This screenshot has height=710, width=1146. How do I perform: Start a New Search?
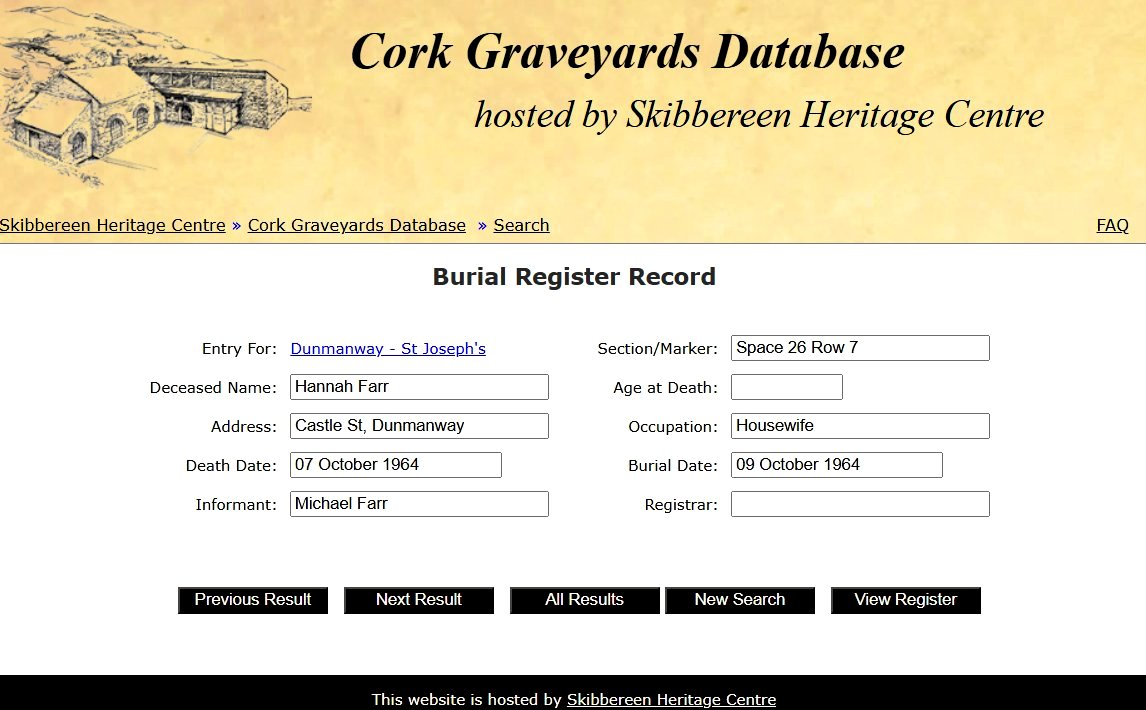pos(740,600)
